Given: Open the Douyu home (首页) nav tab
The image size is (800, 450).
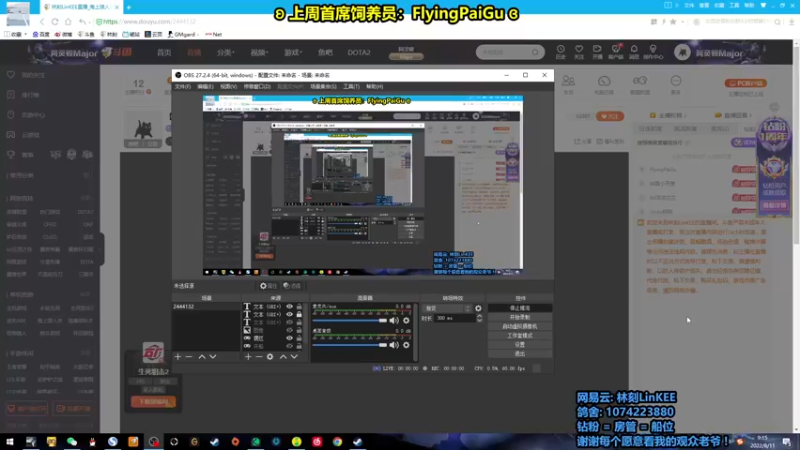Looking at the screenshot, I should (x=164, y=53).
